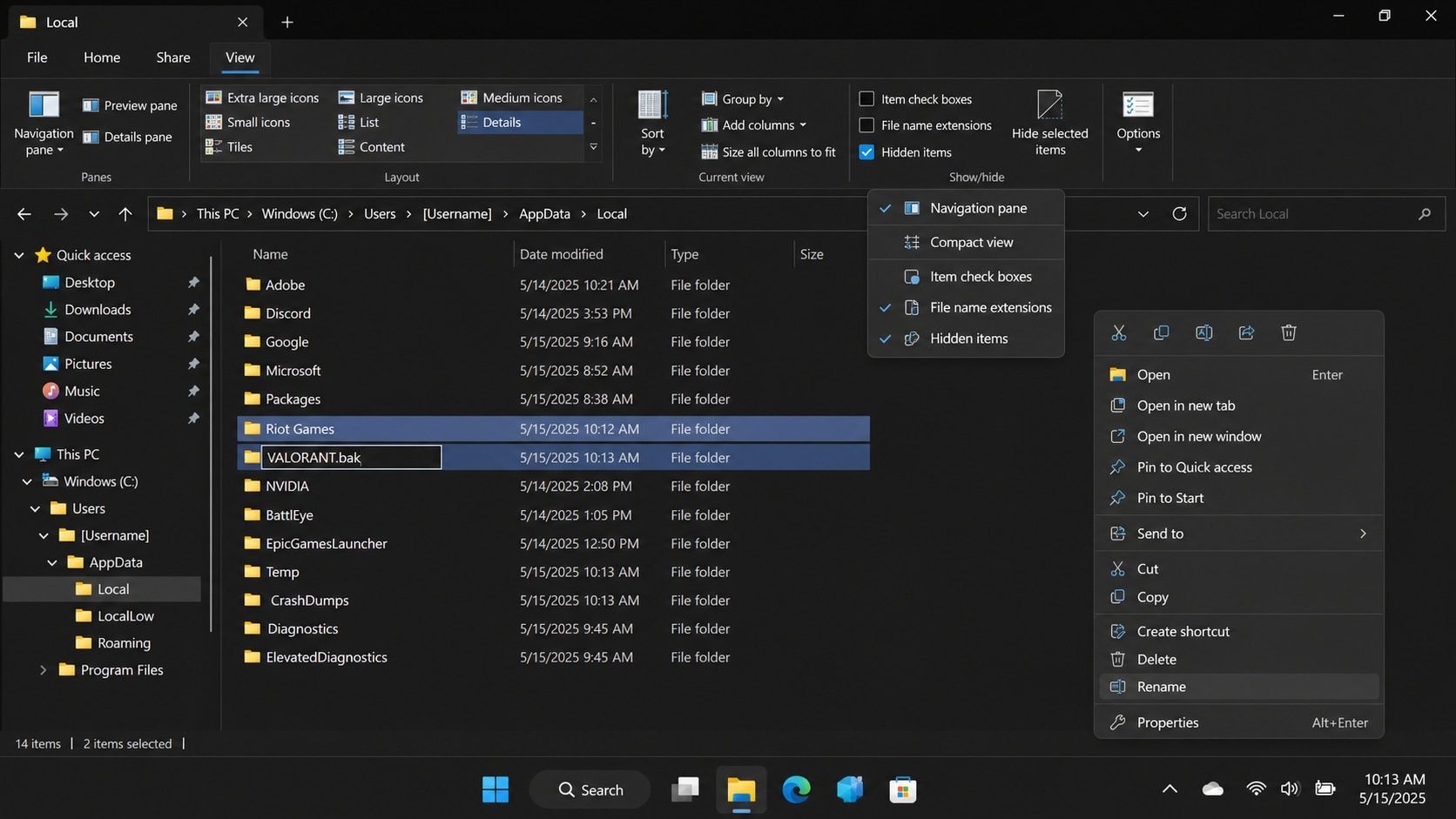Screen dimensions: 1456x819
Task: Open the Add columns dropdown
Action: point(754,125)
